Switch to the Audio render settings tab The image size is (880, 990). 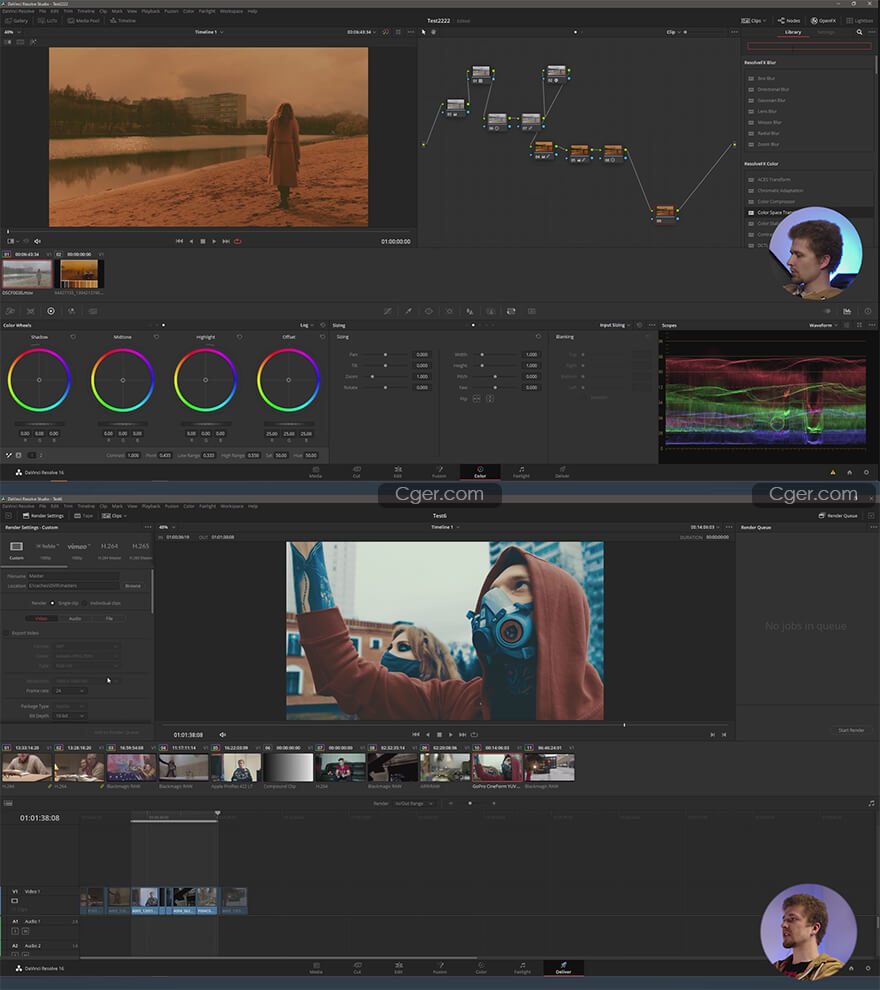coord(75,619)
